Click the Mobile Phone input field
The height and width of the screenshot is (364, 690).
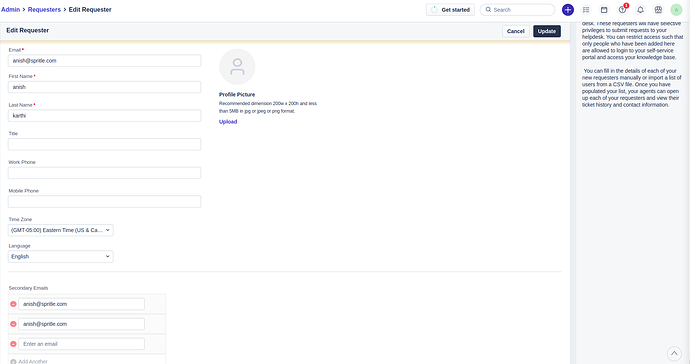coord(104,202)
